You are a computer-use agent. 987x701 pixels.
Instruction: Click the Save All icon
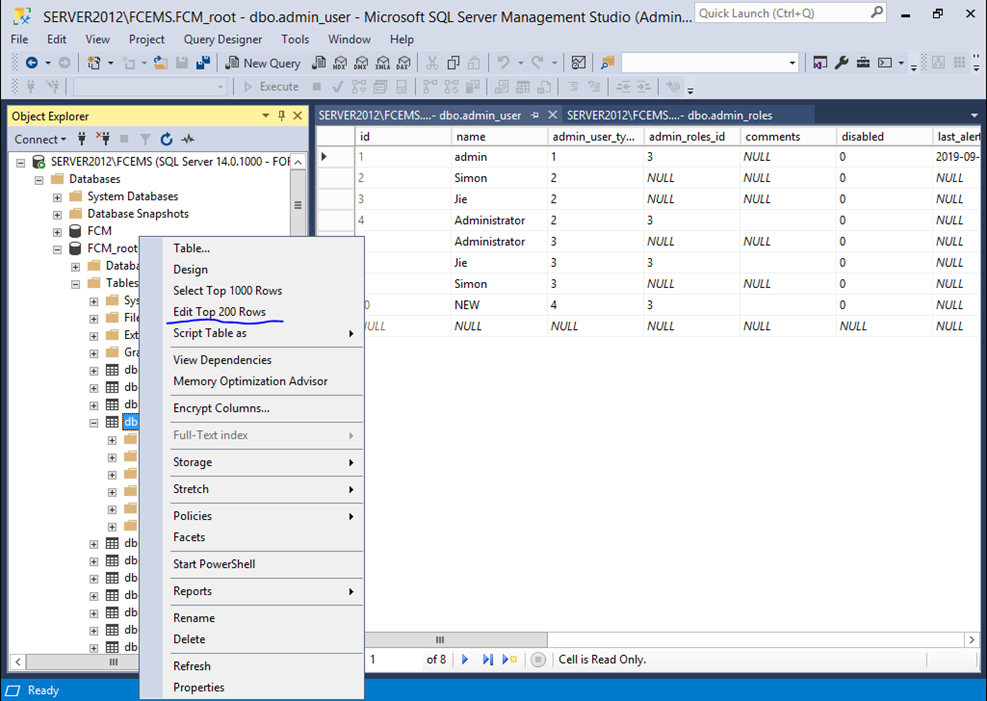point(202,62)
